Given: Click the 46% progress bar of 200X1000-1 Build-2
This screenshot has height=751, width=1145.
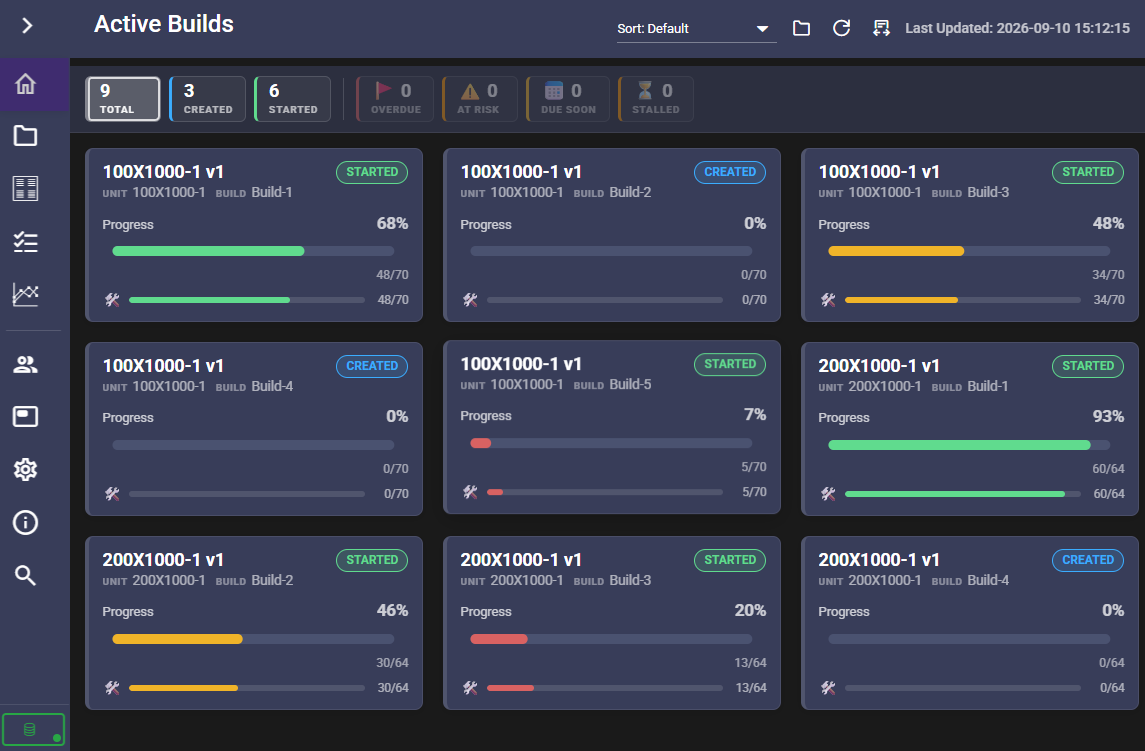Looking at the screenshot, I should click(x=253, y=638).
